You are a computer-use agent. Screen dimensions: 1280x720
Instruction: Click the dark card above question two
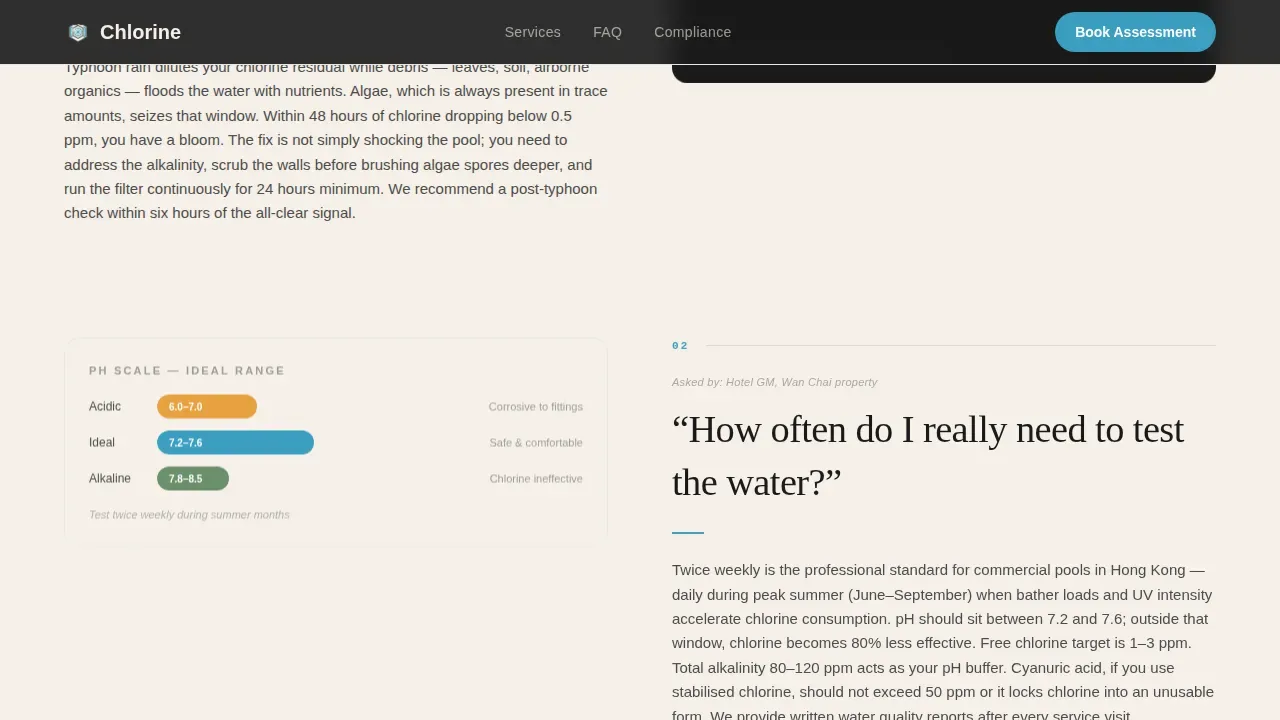point(944,73)
